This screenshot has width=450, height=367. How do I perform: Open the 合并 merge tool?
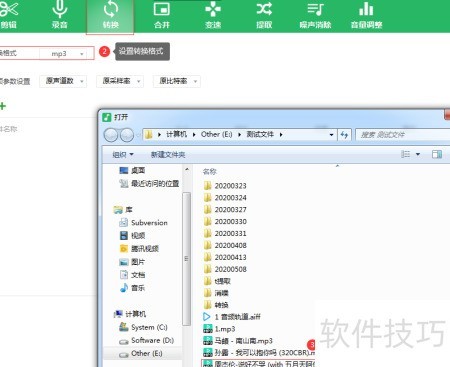pyautogui.click(x=162, y=15)
